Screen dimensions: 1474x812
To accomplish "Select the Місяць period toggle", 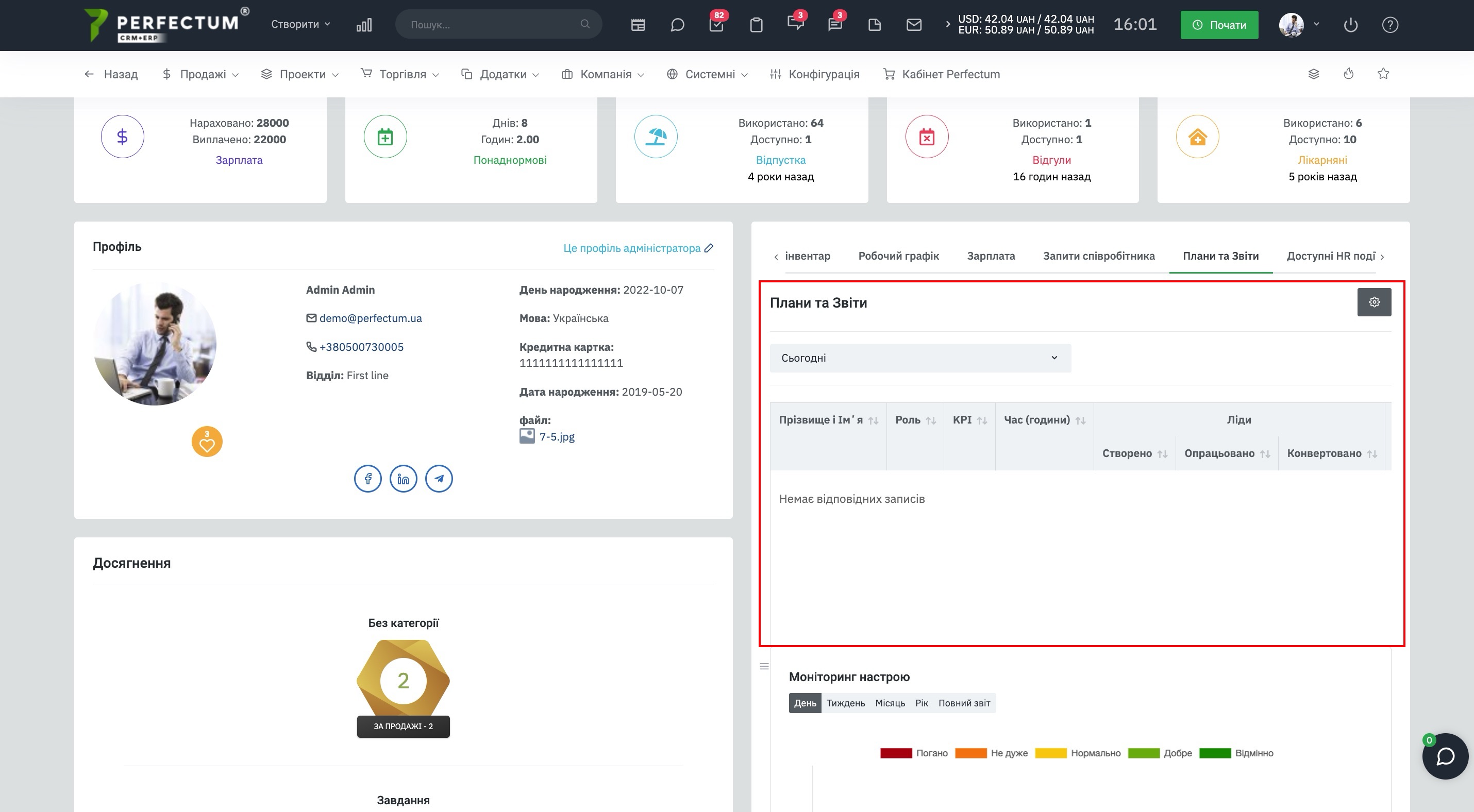I will point(890,703).
